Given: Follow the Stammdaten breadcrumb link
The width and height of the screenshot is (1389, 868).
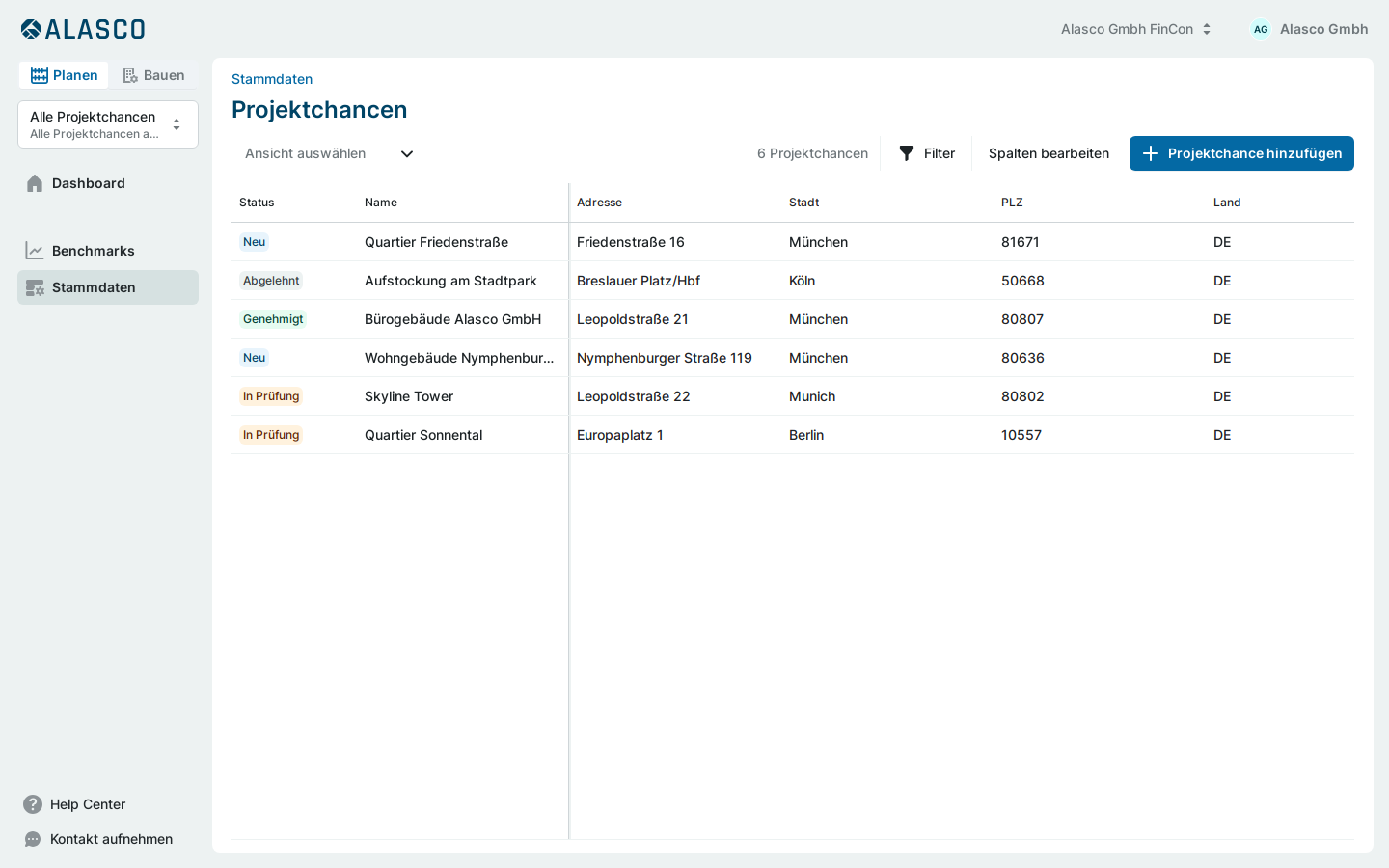Looking at the screenshot, I should click(x=272, y=79).
